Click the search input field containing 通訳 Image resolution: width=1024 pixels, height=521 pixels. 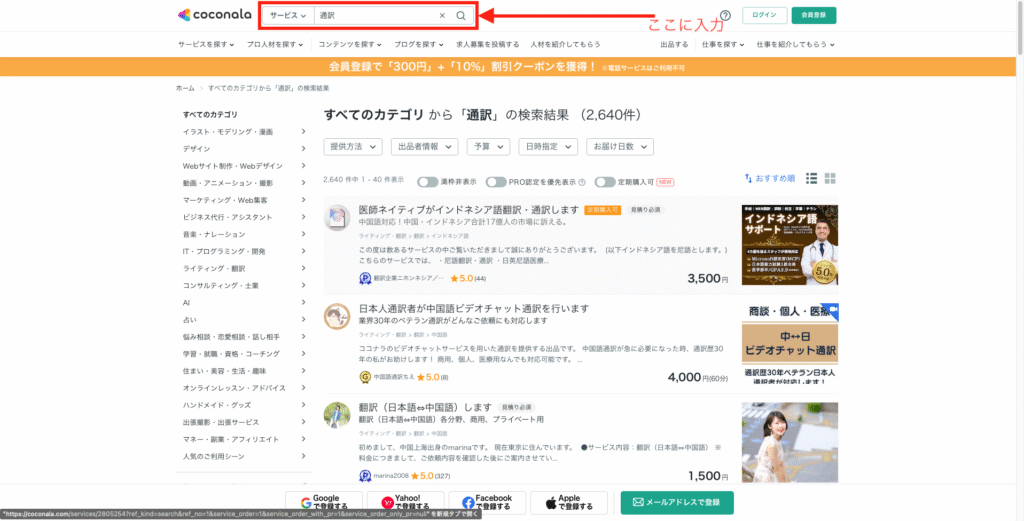point(375,16)
